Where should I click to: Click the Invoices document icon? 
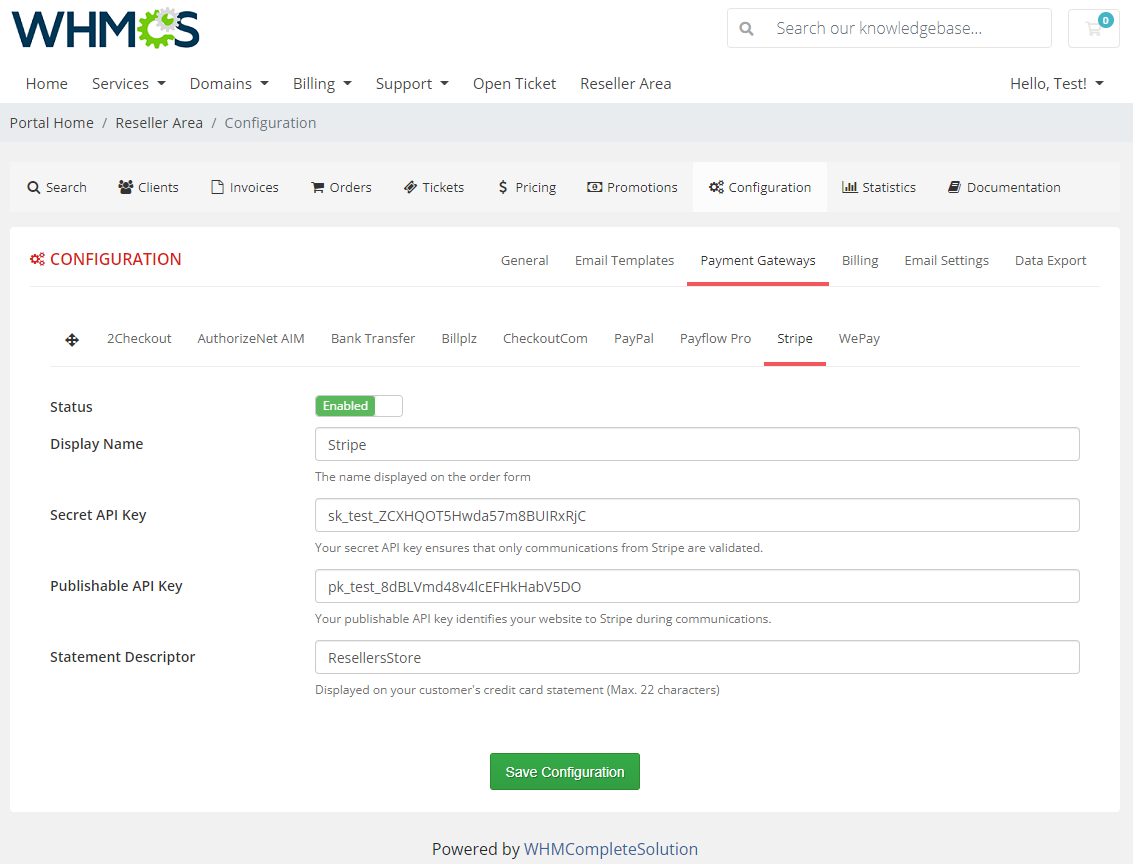pos(217,187)
